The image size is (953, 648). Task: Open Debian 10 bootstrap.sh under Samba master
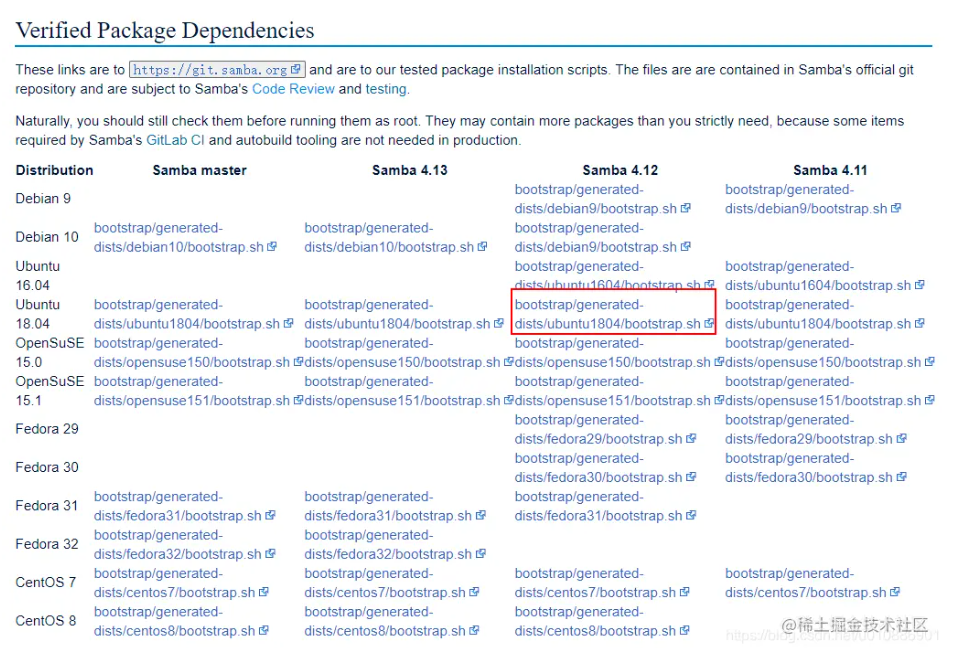[x=185, y=237]
